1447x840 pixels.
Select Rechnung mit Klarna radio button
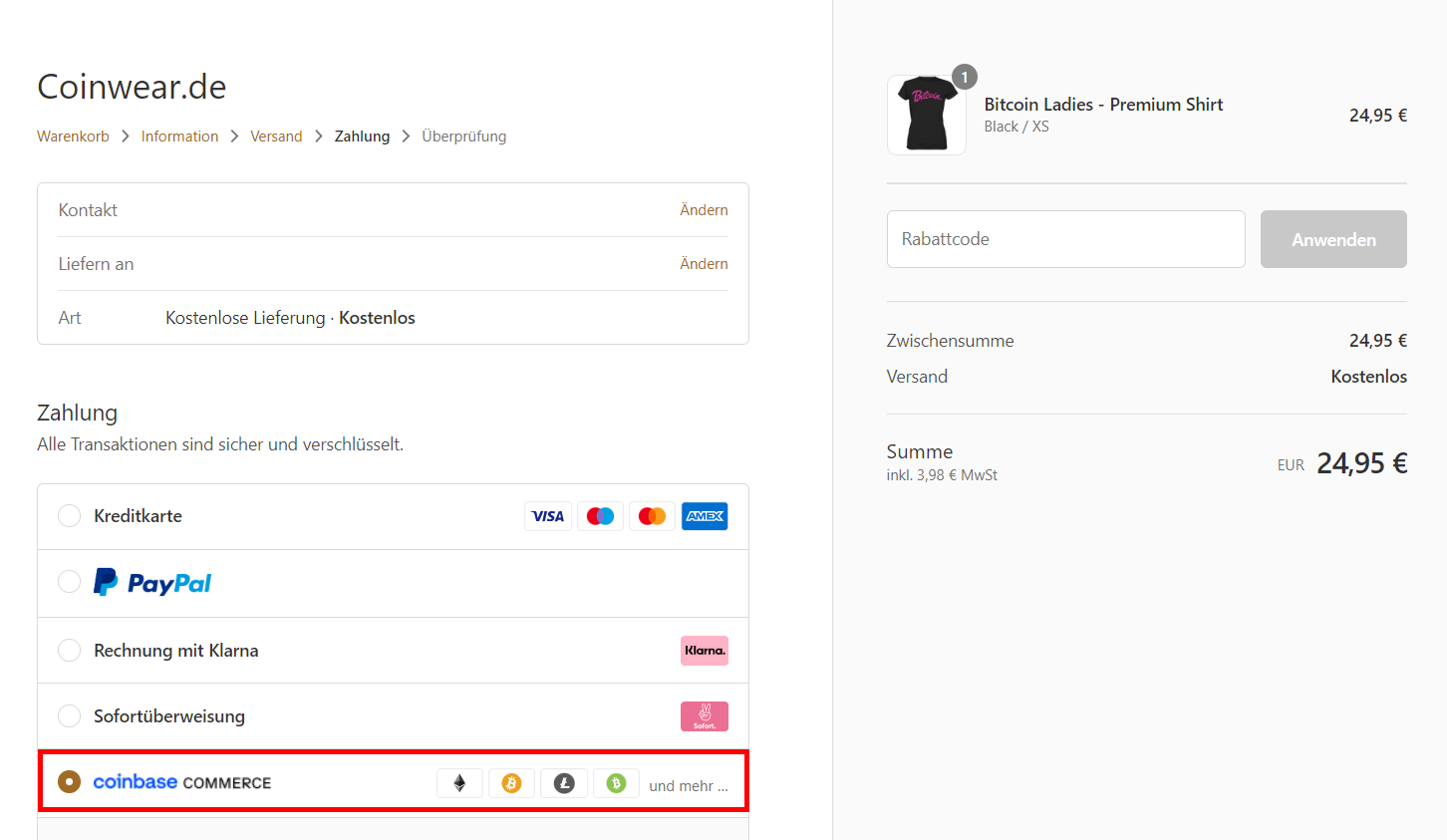pyautogui.click(x=69, y=651)
